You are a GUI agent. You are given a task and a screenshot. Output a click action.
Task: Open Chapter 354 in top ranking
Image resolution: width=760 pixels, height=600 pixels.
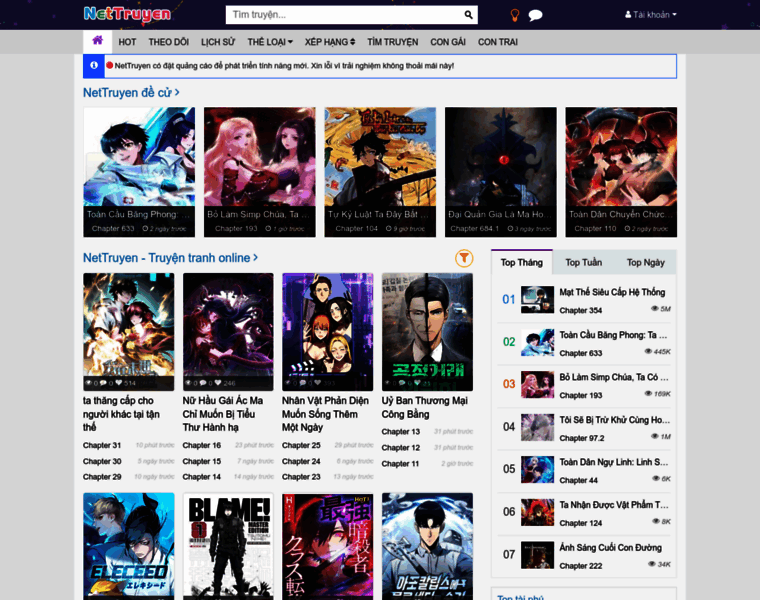coord(581,310)
